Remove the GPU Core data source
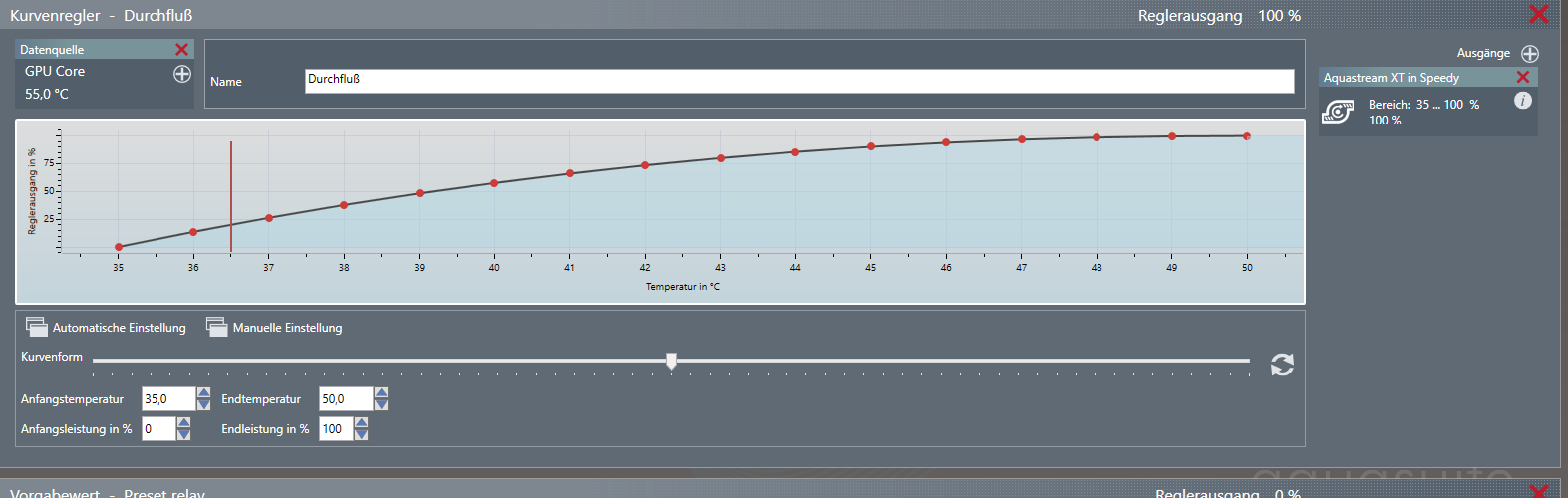This screenshot has width=1568, height=498. click(181, 50)
